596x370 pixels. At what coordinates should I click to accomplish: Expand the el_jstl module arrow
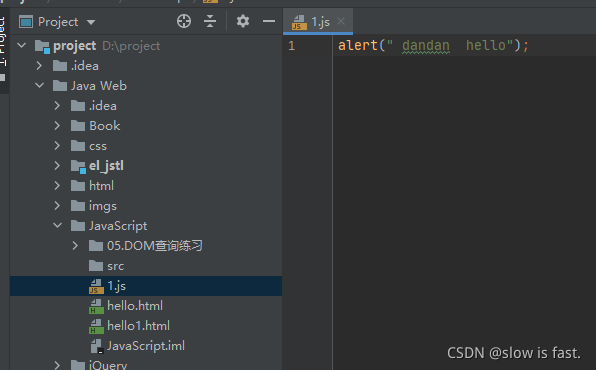pyautogui.click(x=57, y=166)
